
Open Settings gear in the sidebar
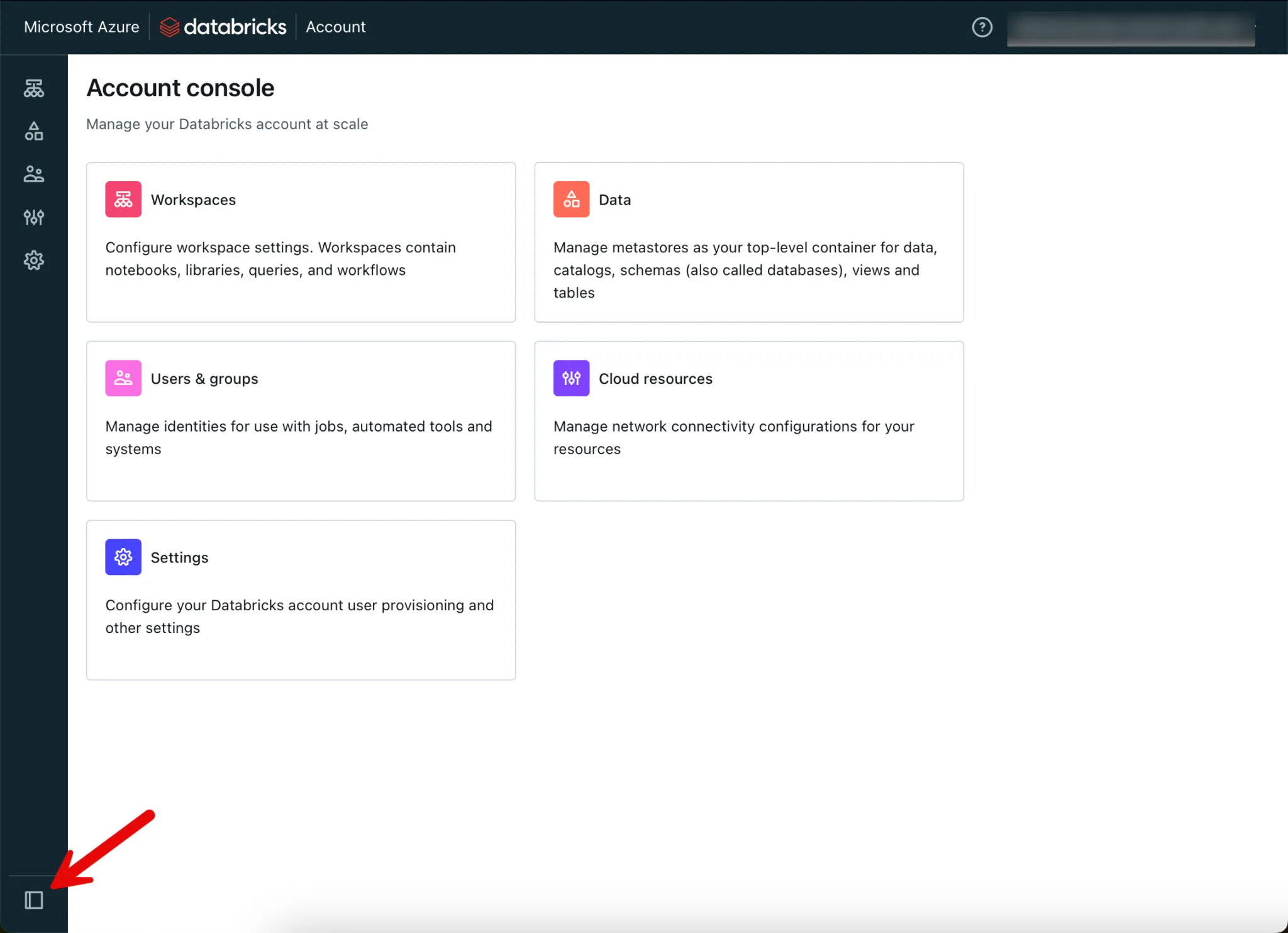pyautogui.click(x=34, y=260)
